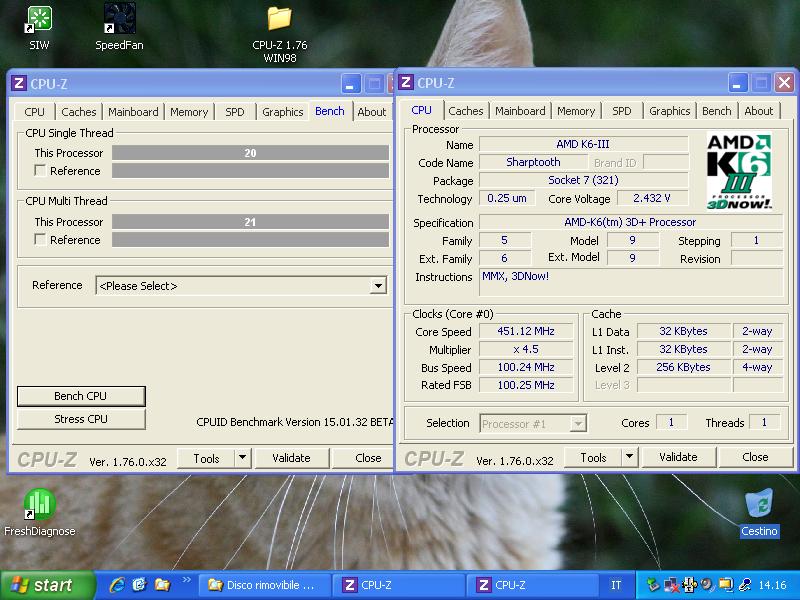Viewport: 800px width, 600px height.
Task: Click the Bench CPU button
Action: pos(81,396)
